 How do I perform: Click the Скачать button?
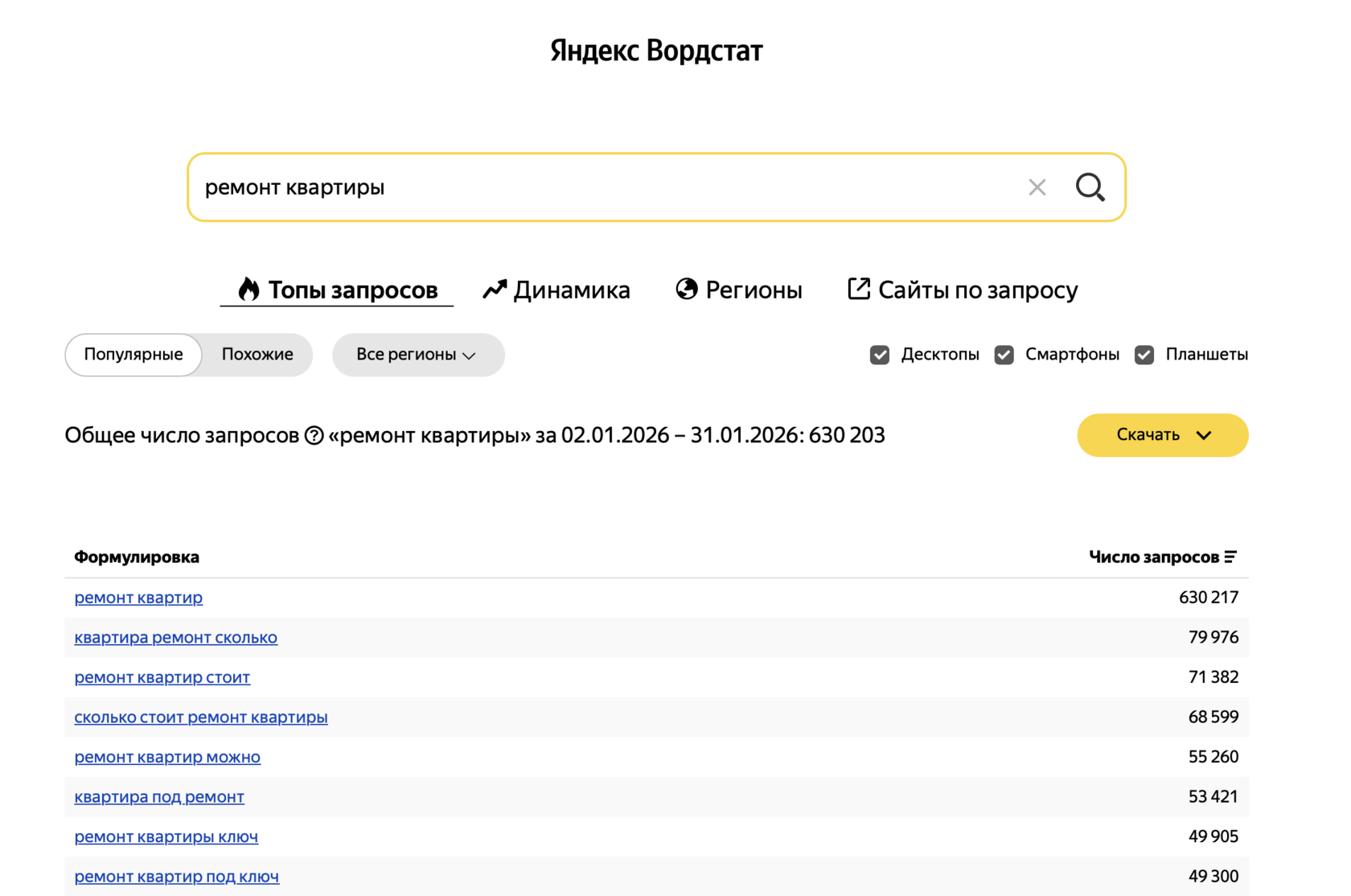coord(1148,435)
